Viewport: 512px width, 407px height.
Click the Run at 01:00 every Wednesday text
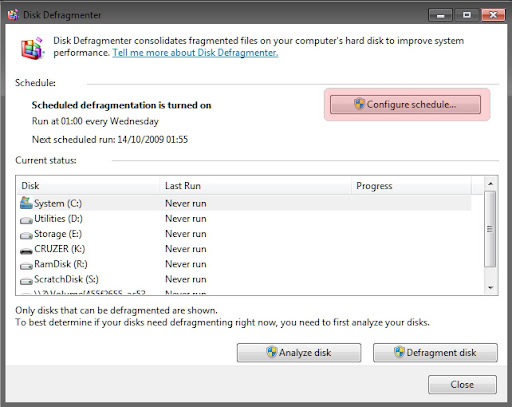pos(95,121)
